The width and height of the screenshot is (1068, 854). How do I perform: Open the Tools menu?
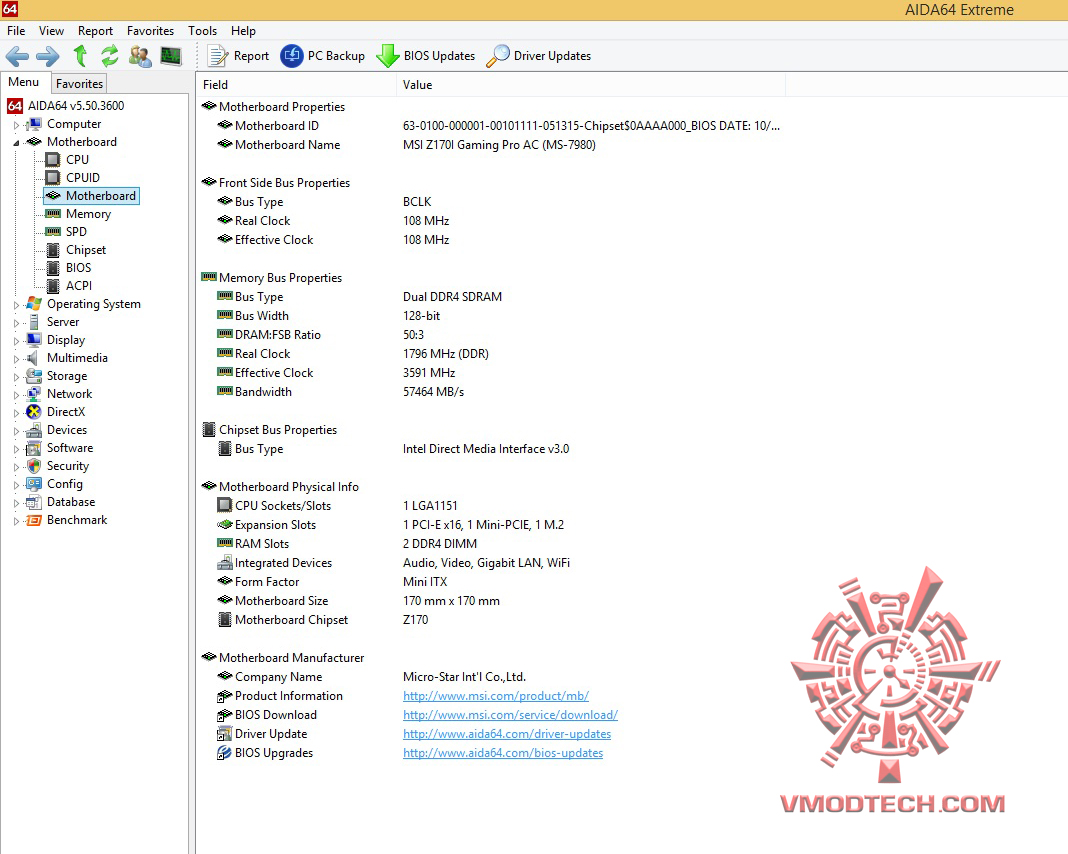(x=202, y=31)
